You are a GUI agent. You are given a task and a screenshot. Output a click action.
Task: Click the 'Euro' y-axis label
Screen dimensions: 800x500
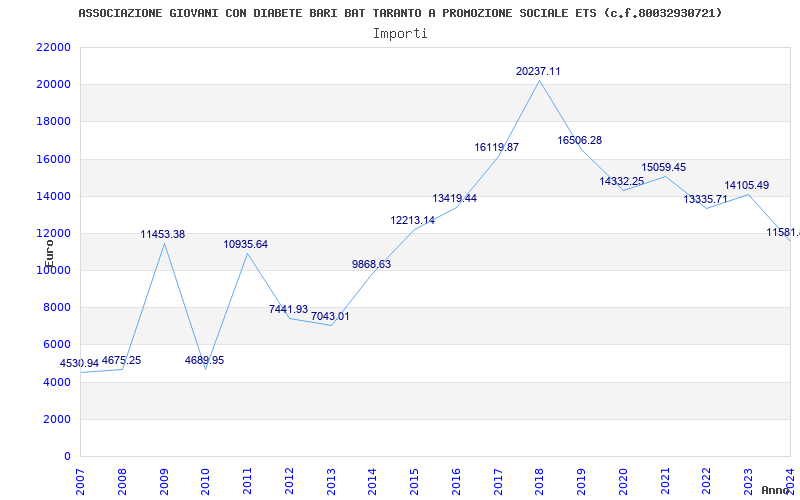[49, 254]
